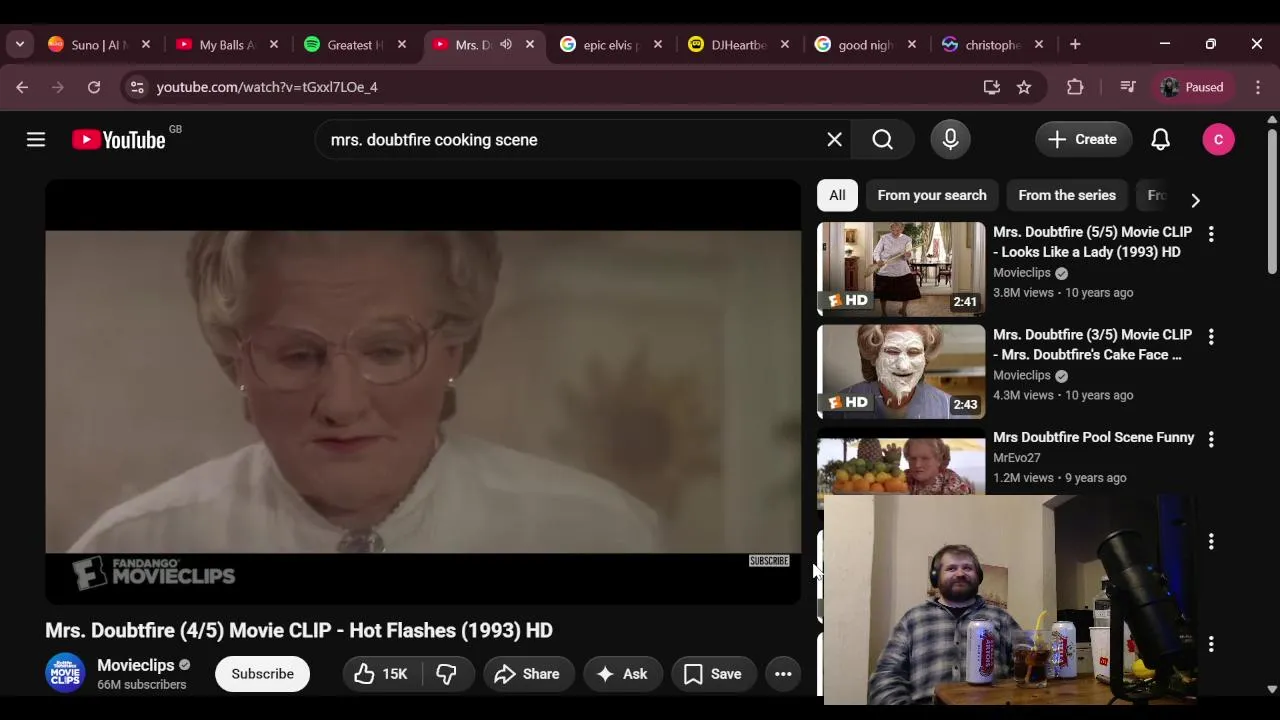
Task: Open more actions (three dots) under video
Action: [x=783, y=674]
